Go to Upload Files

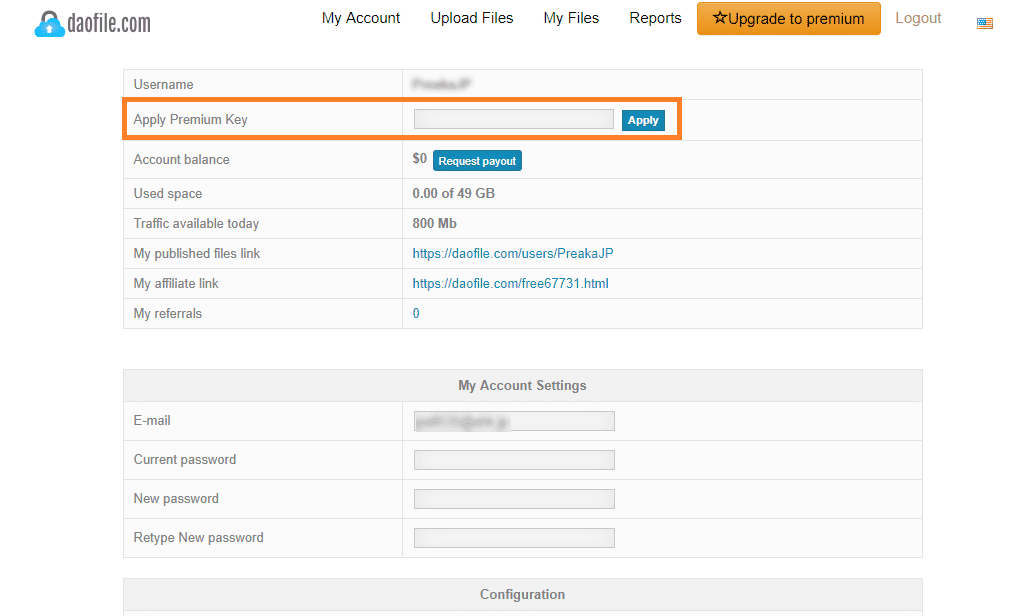tap(471, 18)
